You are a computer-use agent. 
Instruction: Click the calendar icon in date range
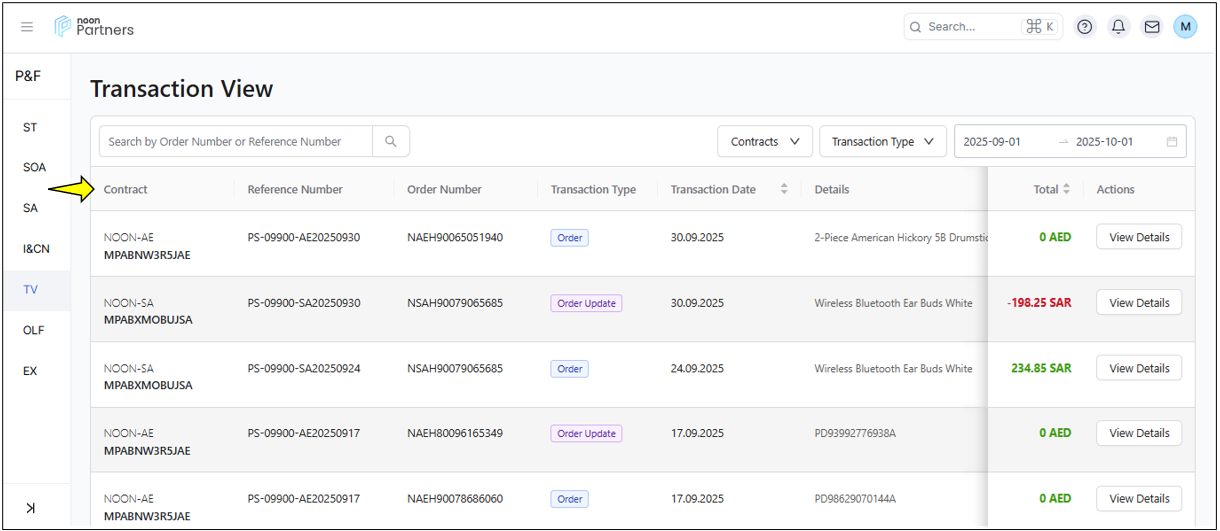tap(1172, 142)
